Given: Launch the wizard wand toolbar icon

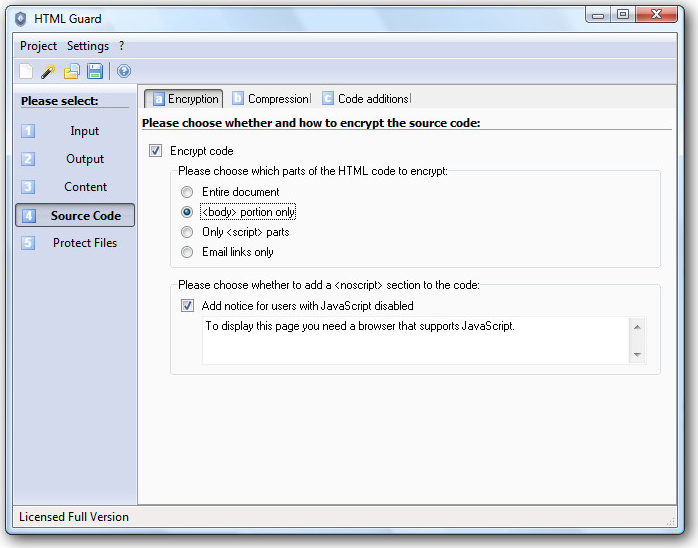Looking at the screenshot, I should [49, 71].
